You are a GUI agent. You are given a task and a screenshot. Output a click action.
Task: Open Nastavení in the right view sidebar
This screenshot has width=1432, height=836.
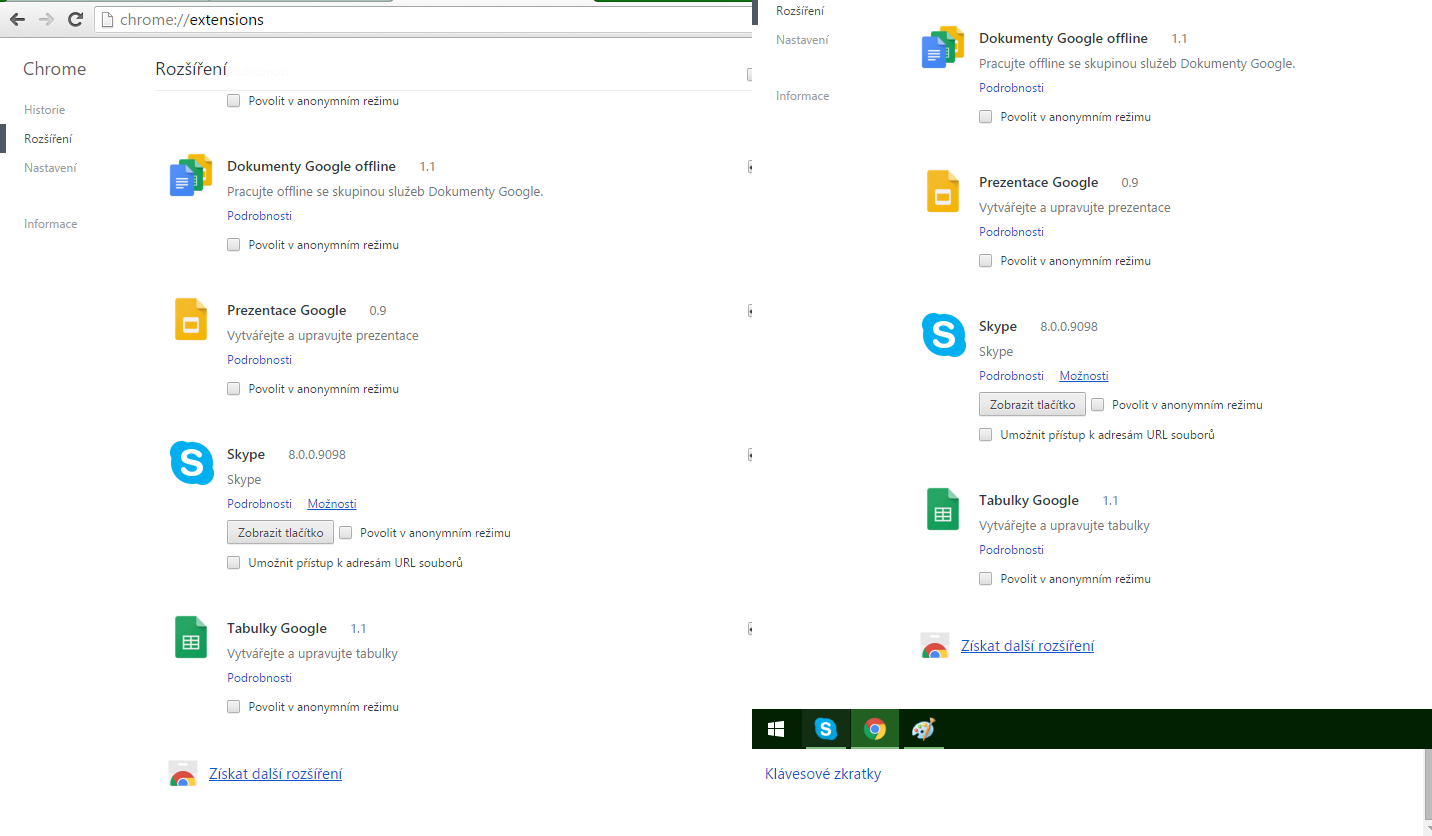coord(802,40)
